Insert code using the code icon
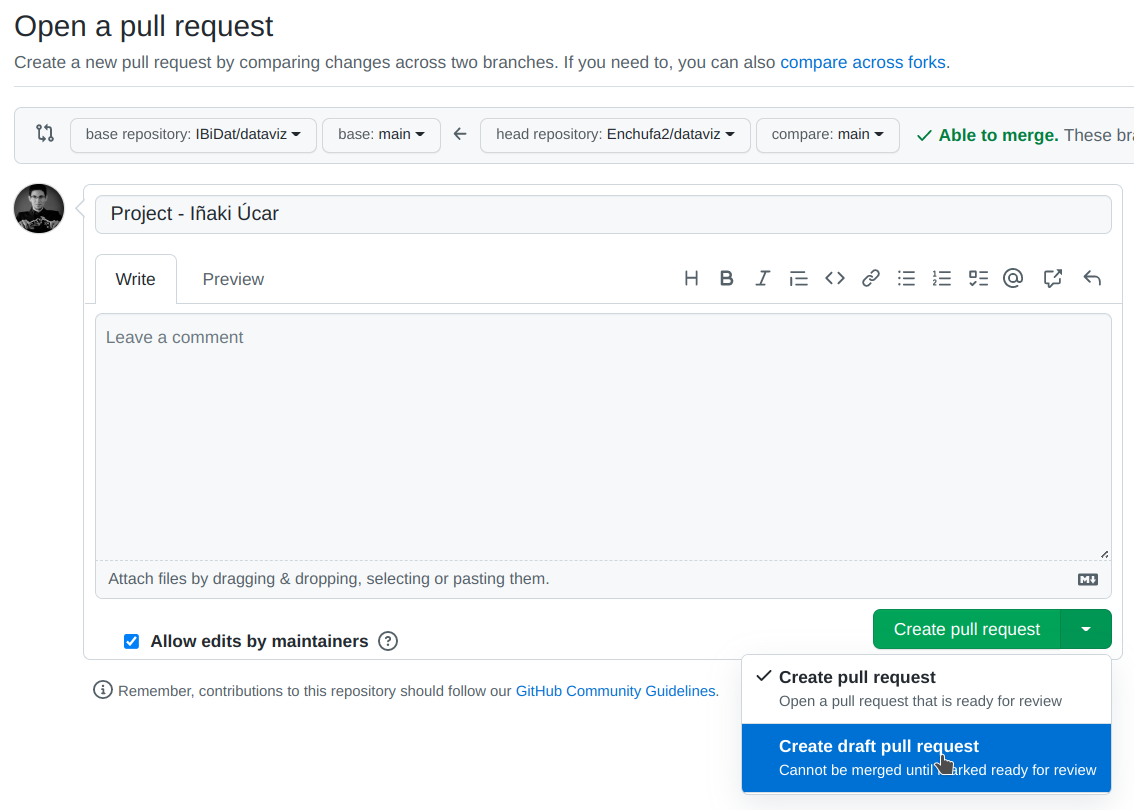 [835, 278]
